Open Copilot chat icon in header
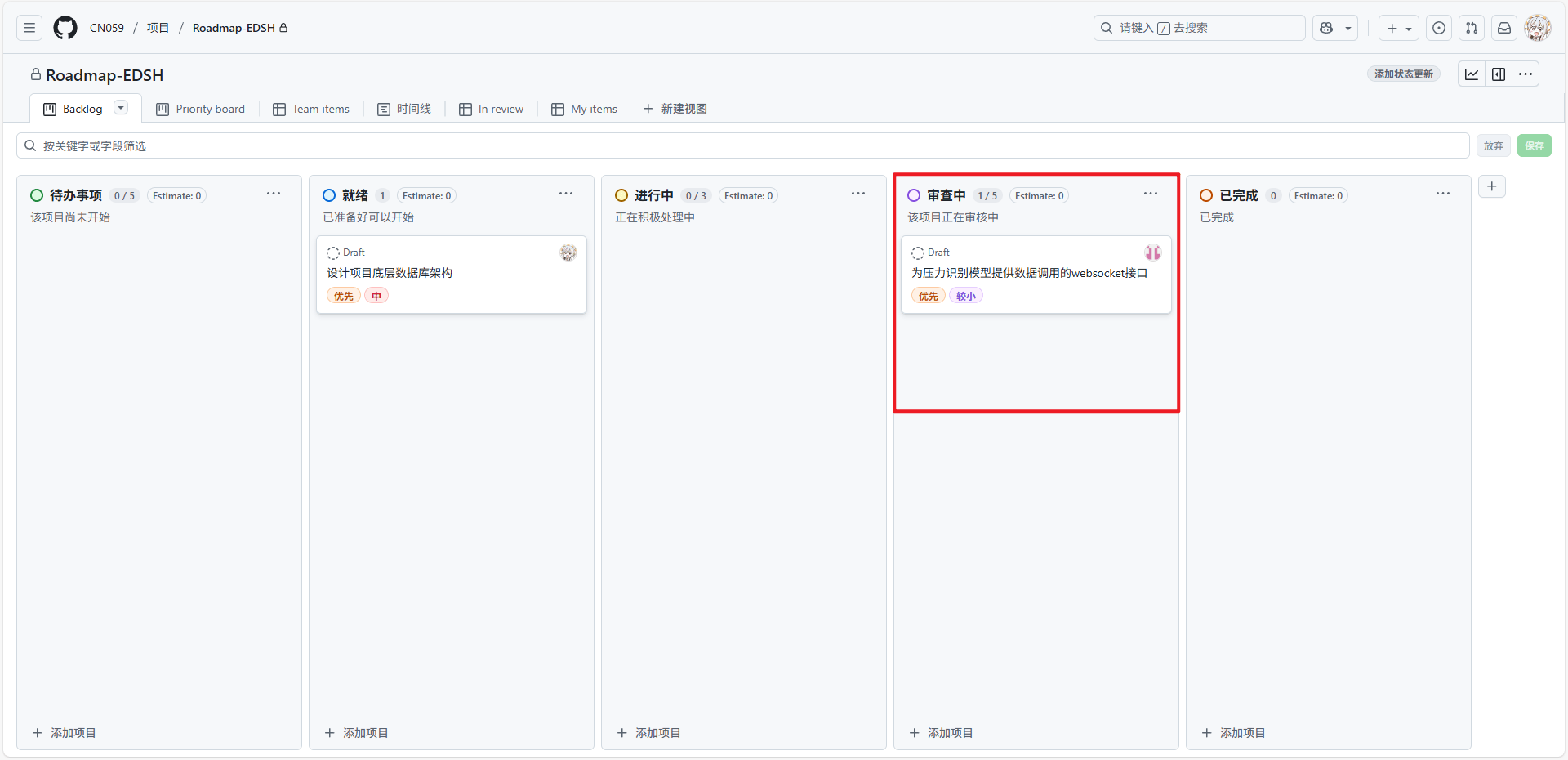Image resolution: width=1568 pixels, height=760 pixels. (1326, 28)
